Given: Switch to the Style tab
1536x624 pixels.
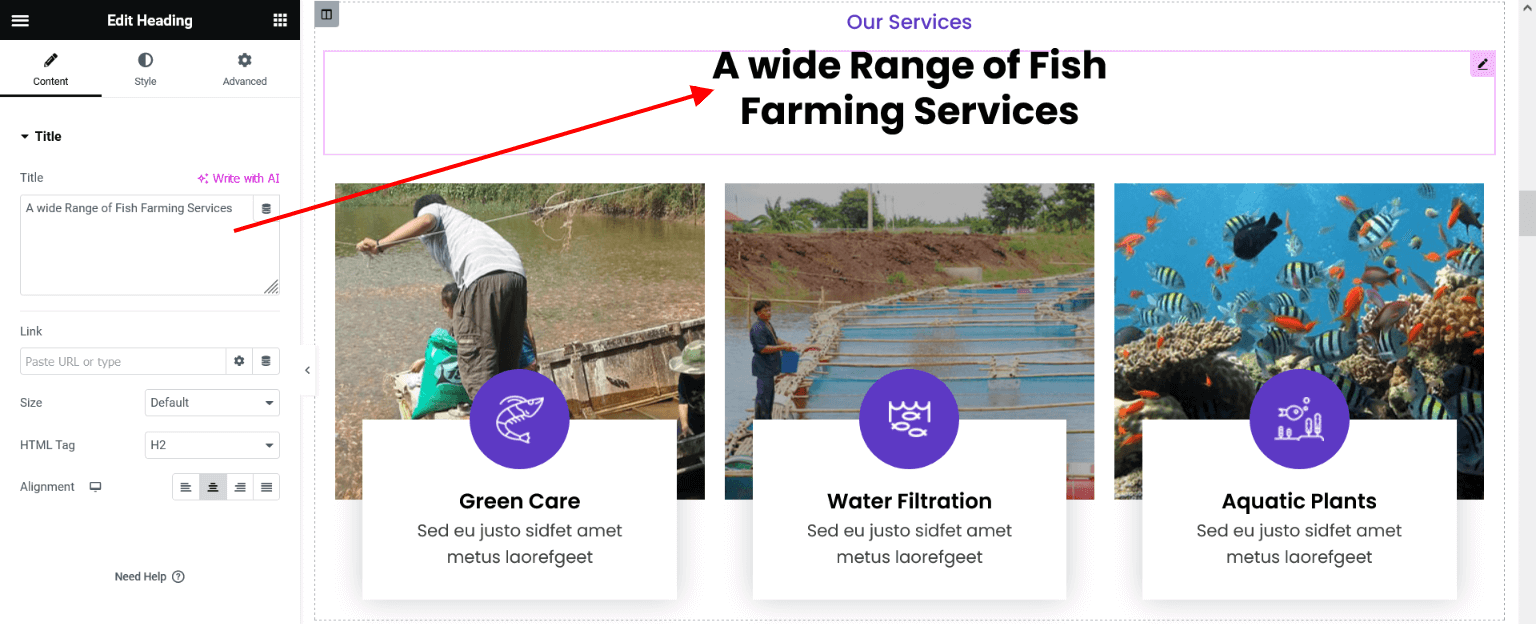Looking at the screenshot, I should [146, 69].
